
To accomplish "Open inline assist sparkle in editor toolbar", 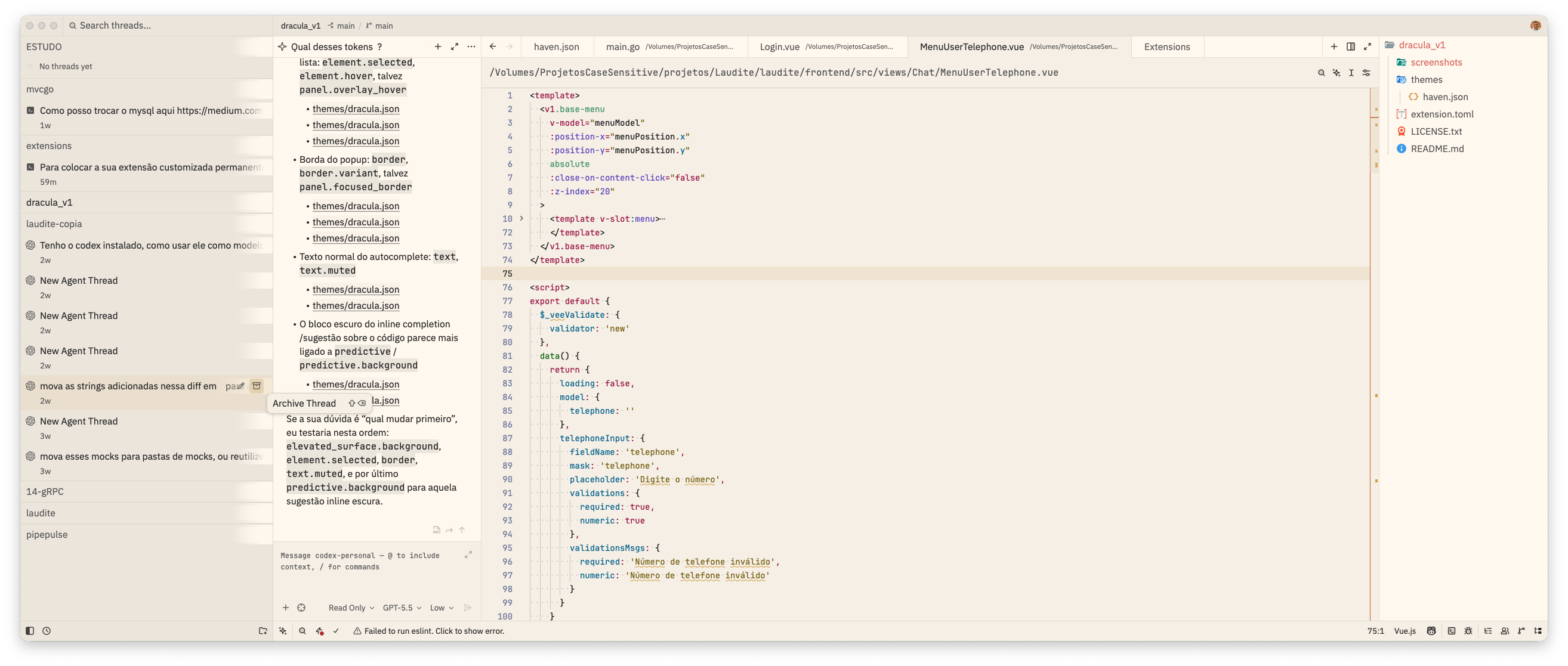I will (x=1336, y=73).
